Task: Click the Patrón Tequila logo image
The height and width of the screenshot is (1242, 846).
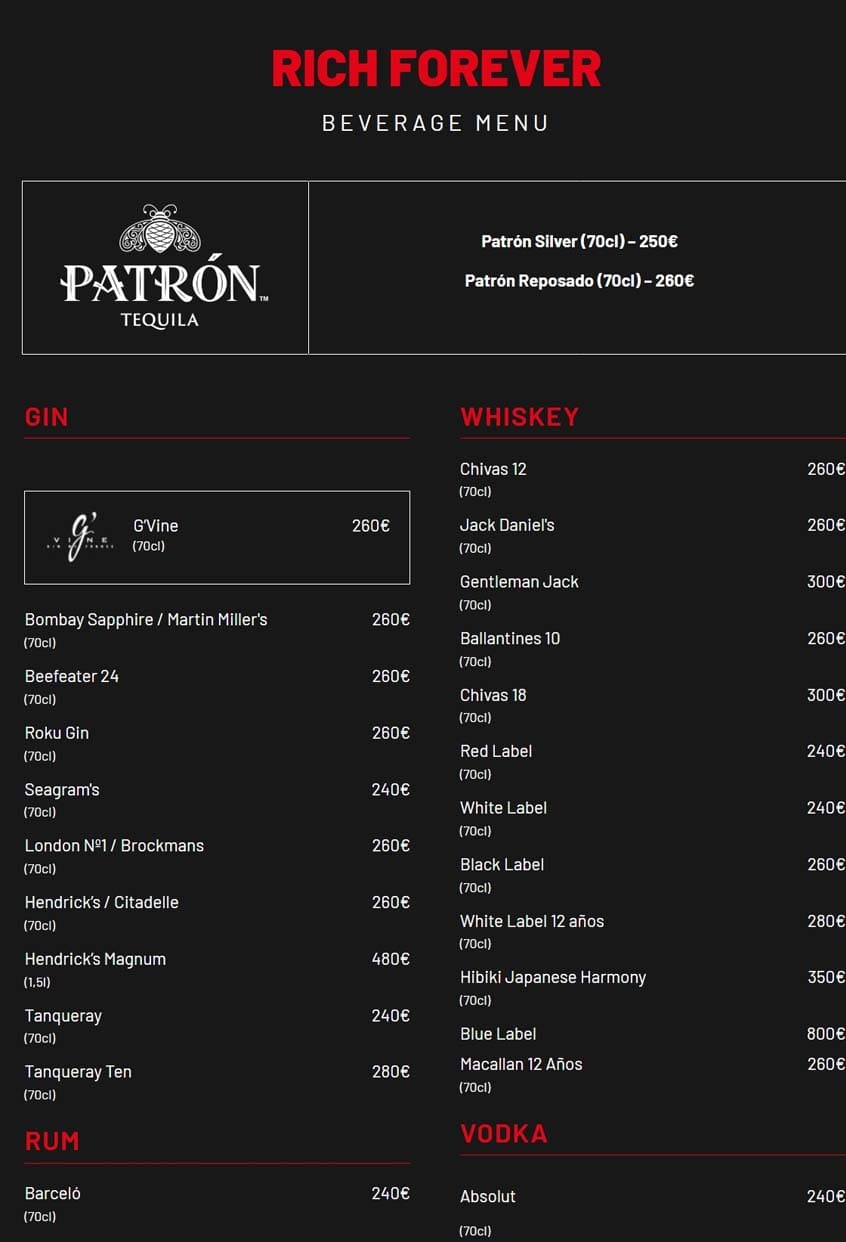Action: coord(165,267)
